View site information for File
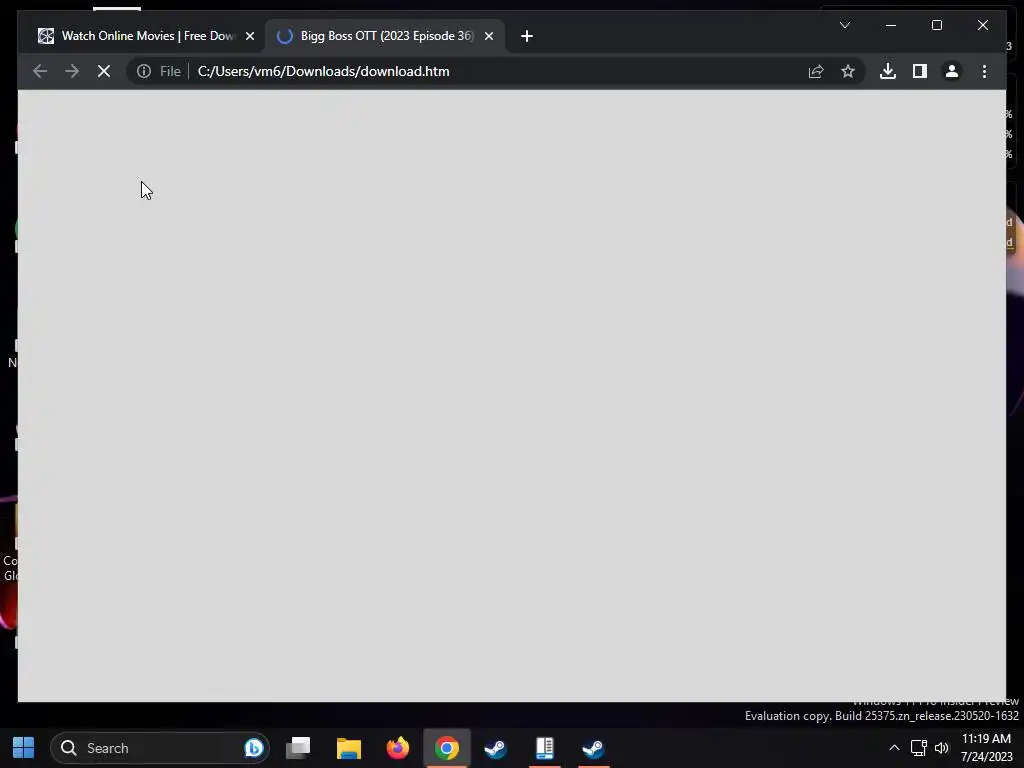Screen dimensions: 1024x768 159,71
